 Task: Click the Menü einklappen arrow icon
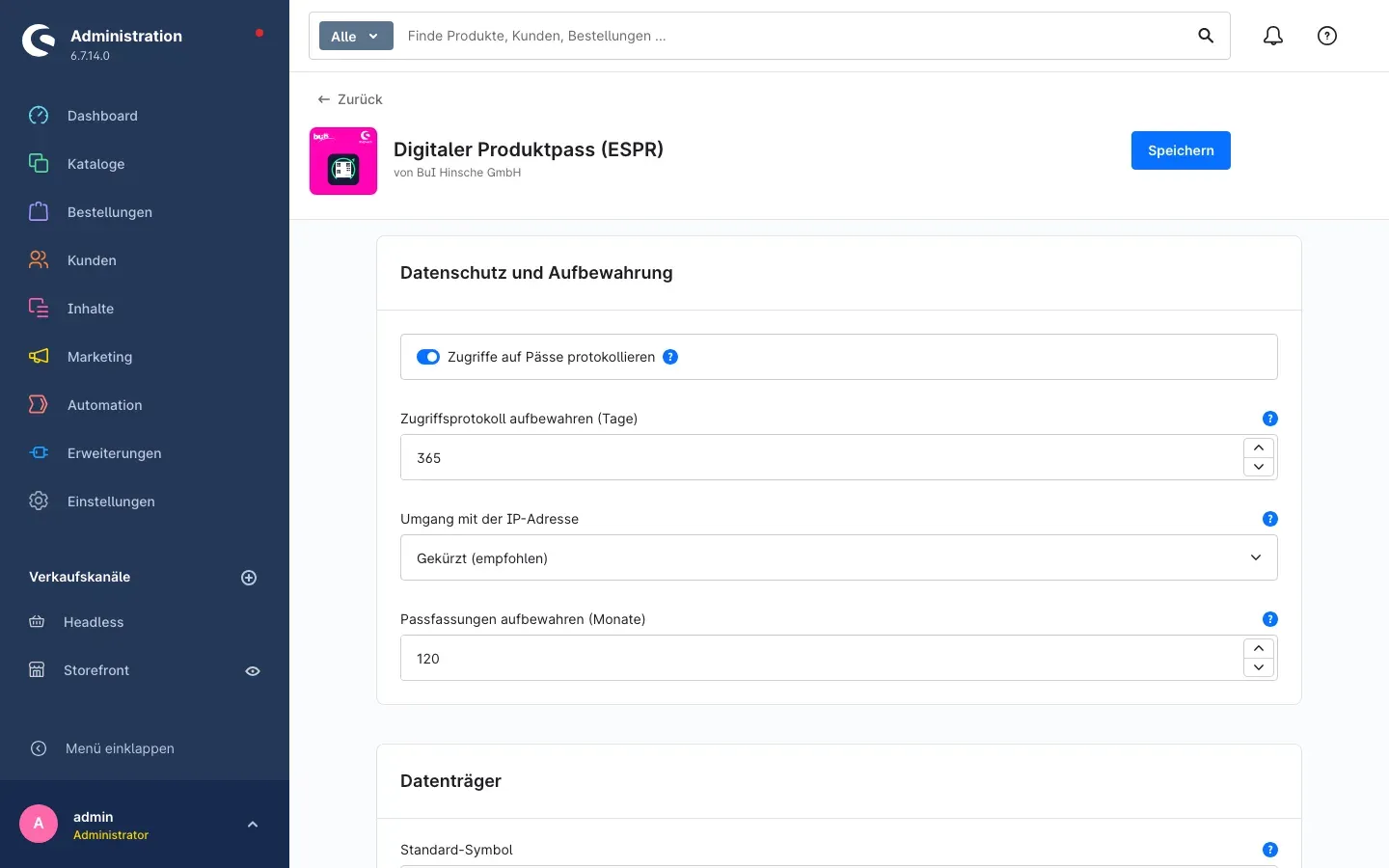click(x=39, y=748)
